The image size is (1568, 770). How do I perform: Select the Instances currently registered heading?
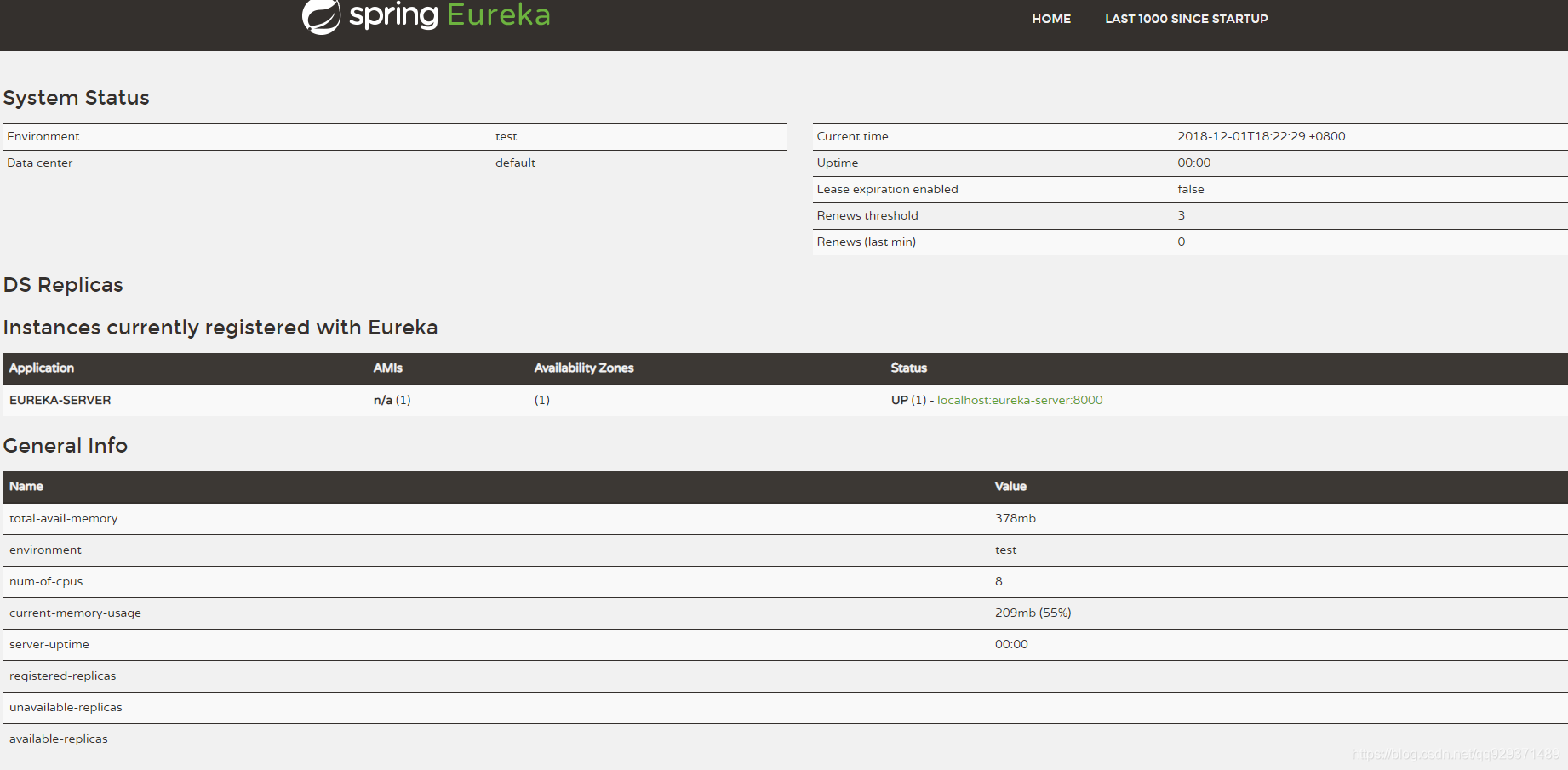click(220, 328)
